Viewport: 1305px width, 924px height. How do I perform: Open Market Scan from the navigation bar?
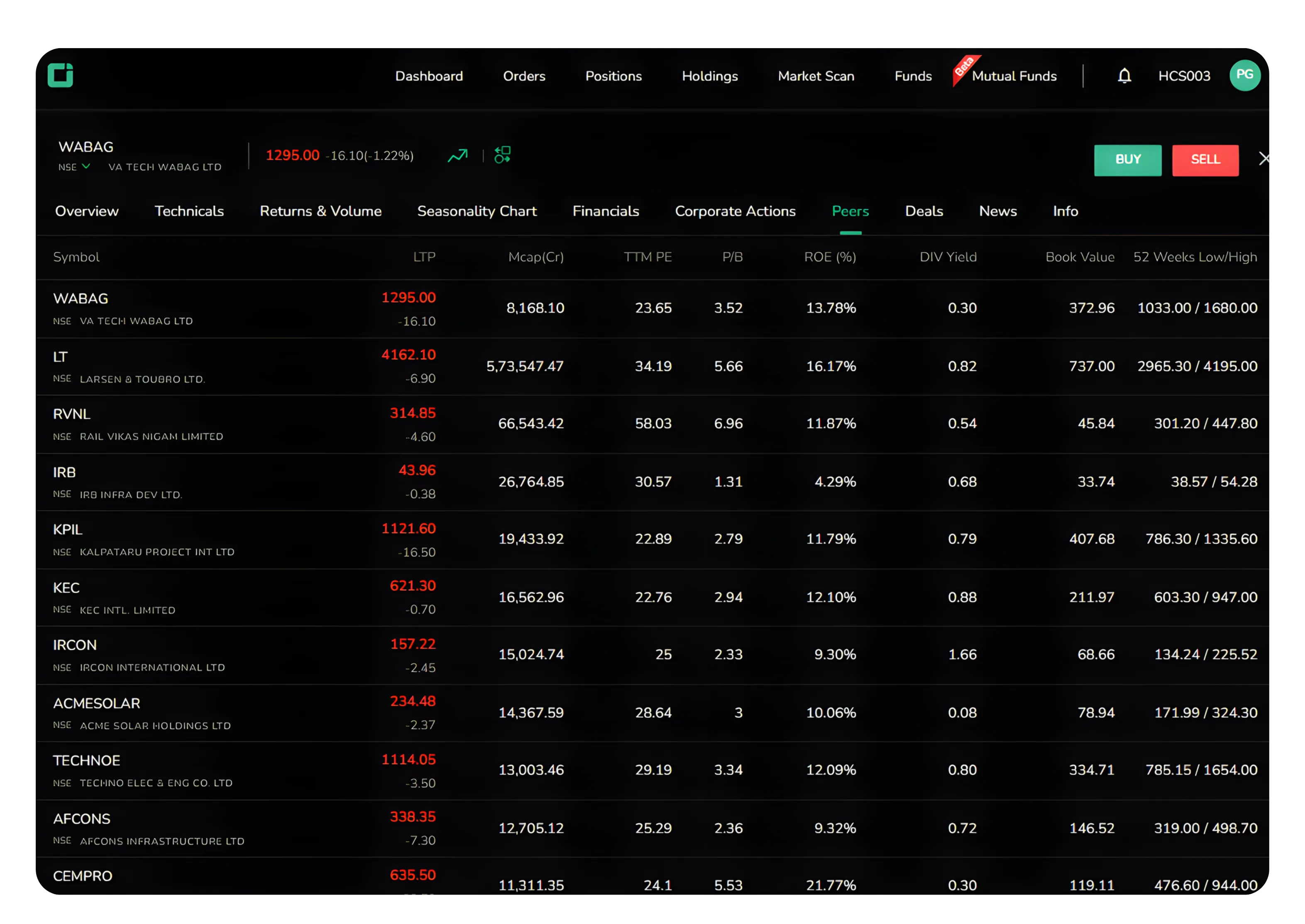pyautogui.click(x=816, y=76)
